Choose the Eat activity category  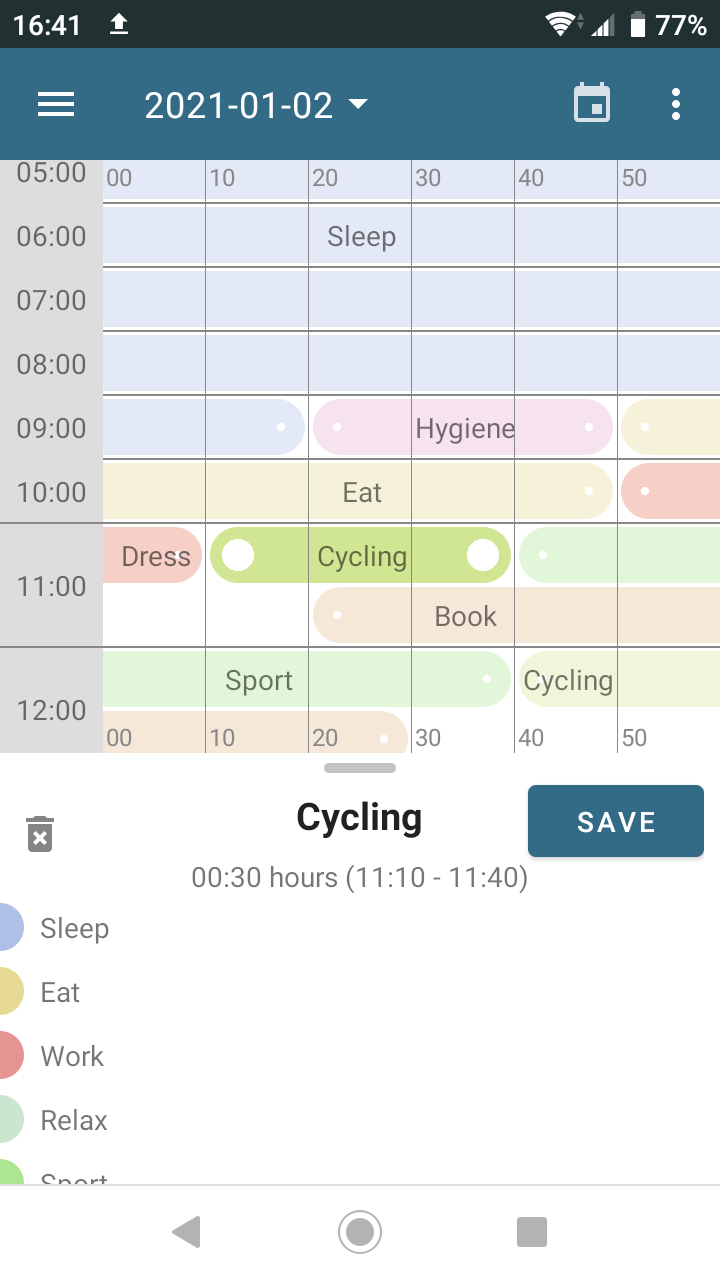click(x=60, y=992)
